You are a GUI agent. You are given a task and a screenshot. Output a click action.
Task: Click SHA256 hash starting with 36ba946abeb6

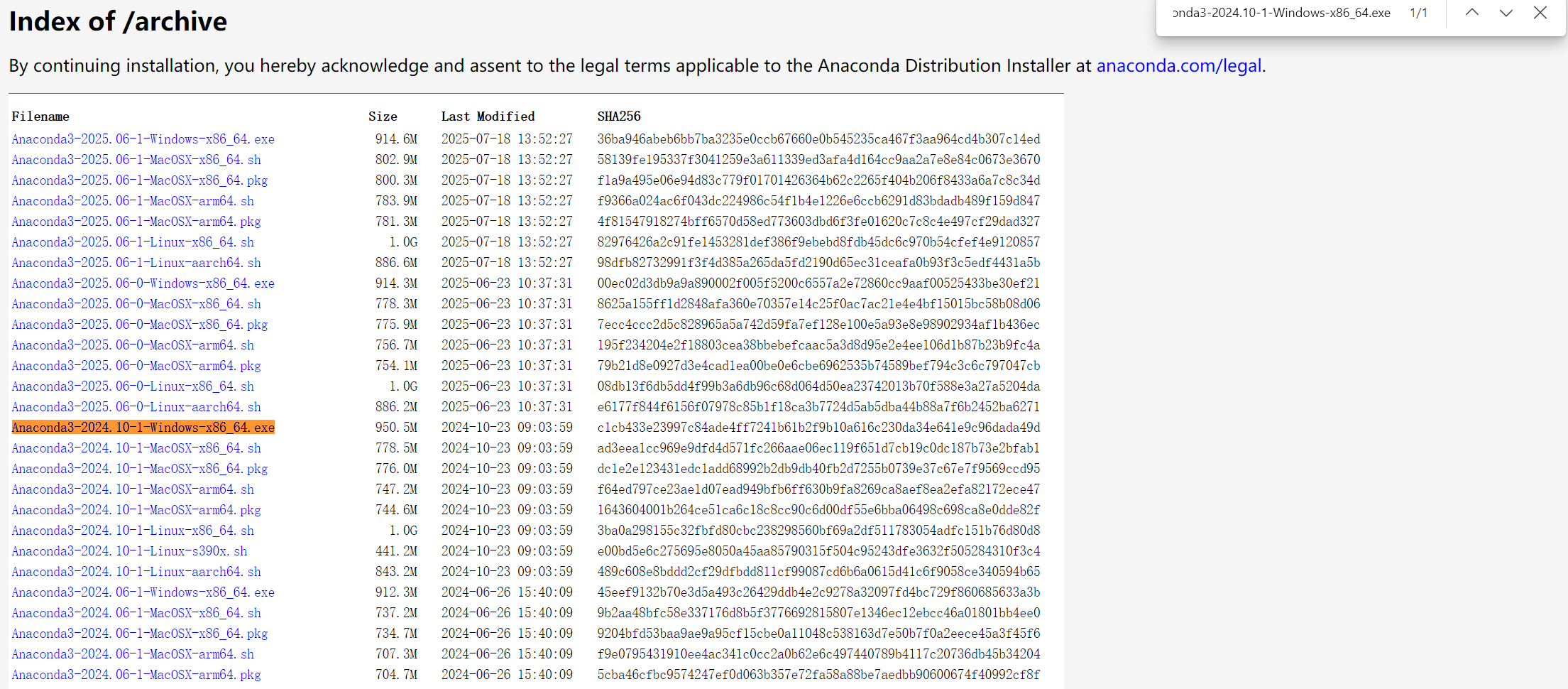pyautogui.click(x=818, y=139)
